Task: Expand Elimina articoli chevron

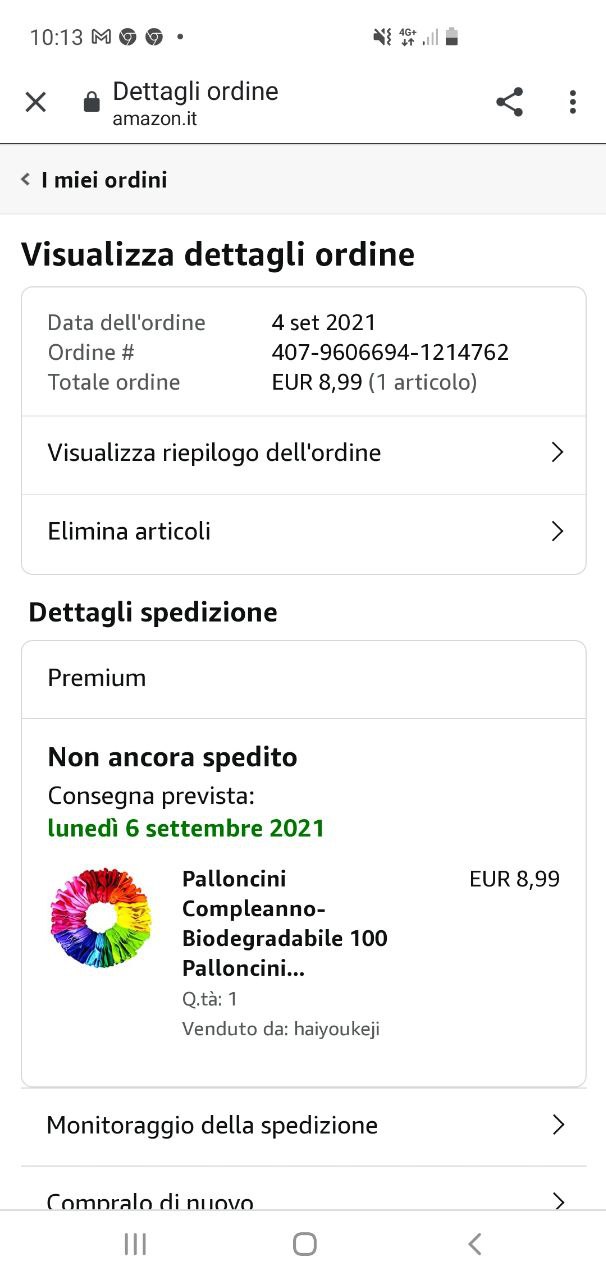Action: (x=558, y=531)
